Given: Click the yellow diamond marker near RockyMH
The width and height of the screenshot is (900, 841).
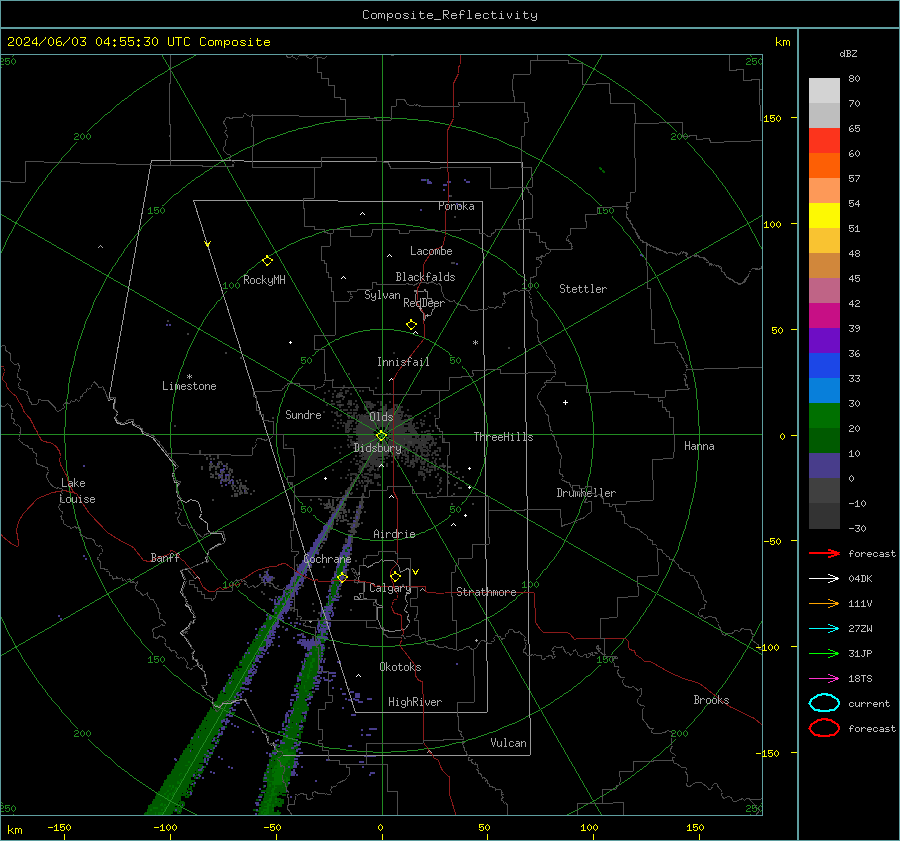Looking at the screenshot, I should coord(267,261).
